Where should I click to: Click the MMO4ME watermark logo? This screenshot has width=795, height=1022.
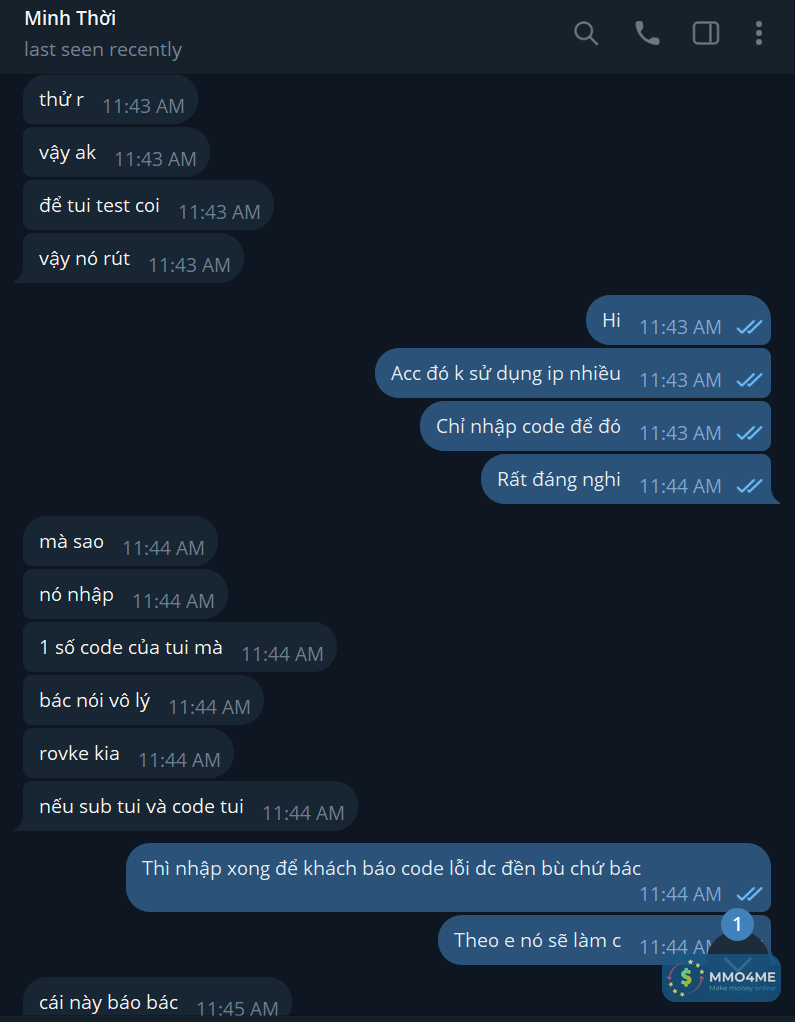click(x=722, y=977)
